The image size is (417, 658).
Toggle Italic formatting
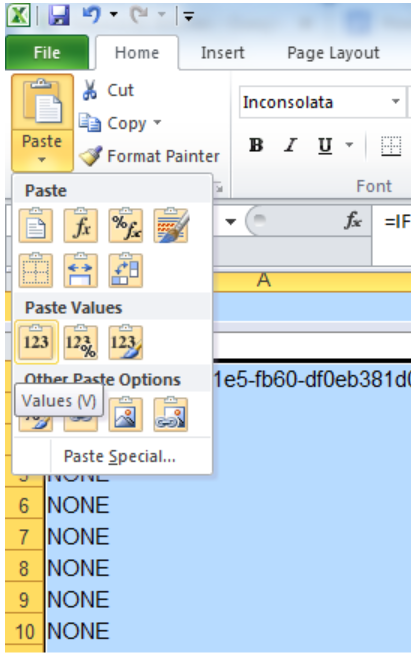290,145
